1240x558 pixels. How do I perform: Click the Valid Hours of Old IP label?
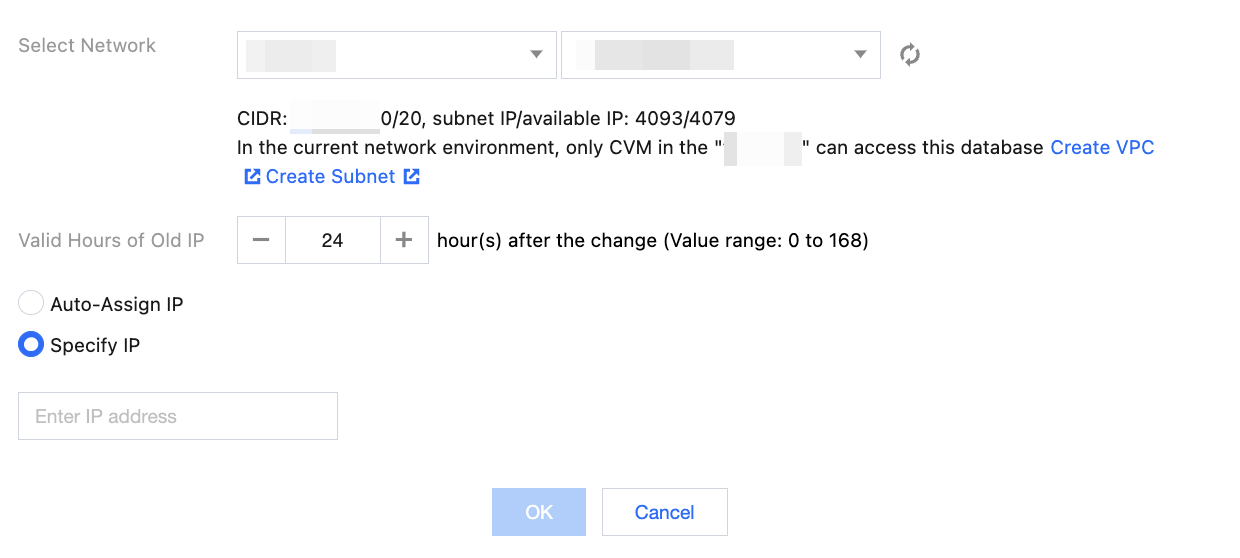pos(111,240)
